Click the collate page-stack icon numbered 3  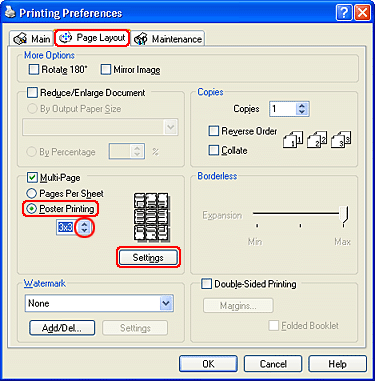(341, 139)
